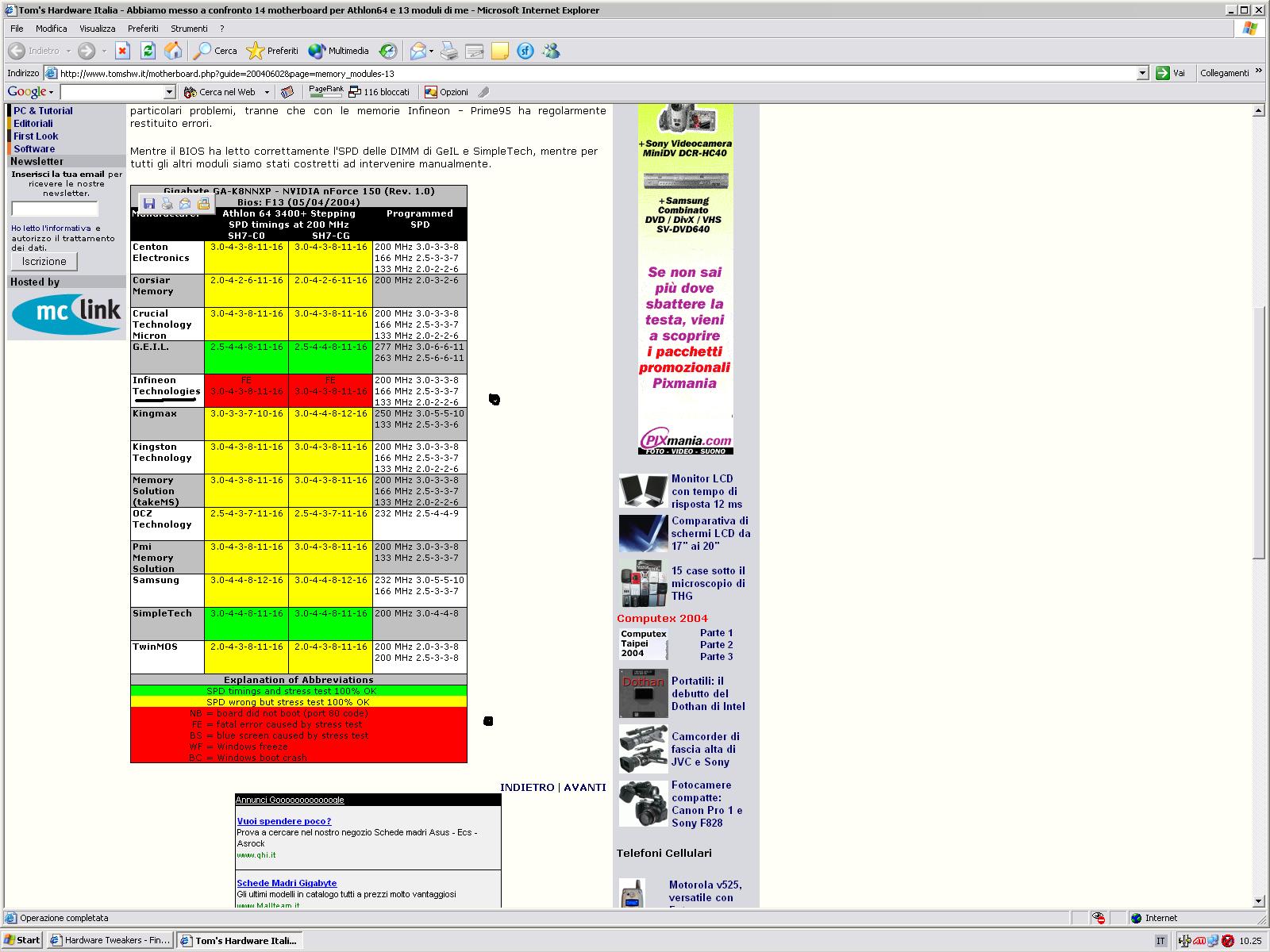Save the image with the floppy icon
This screenshot has height=952, width=1270.
pos(148,204)
